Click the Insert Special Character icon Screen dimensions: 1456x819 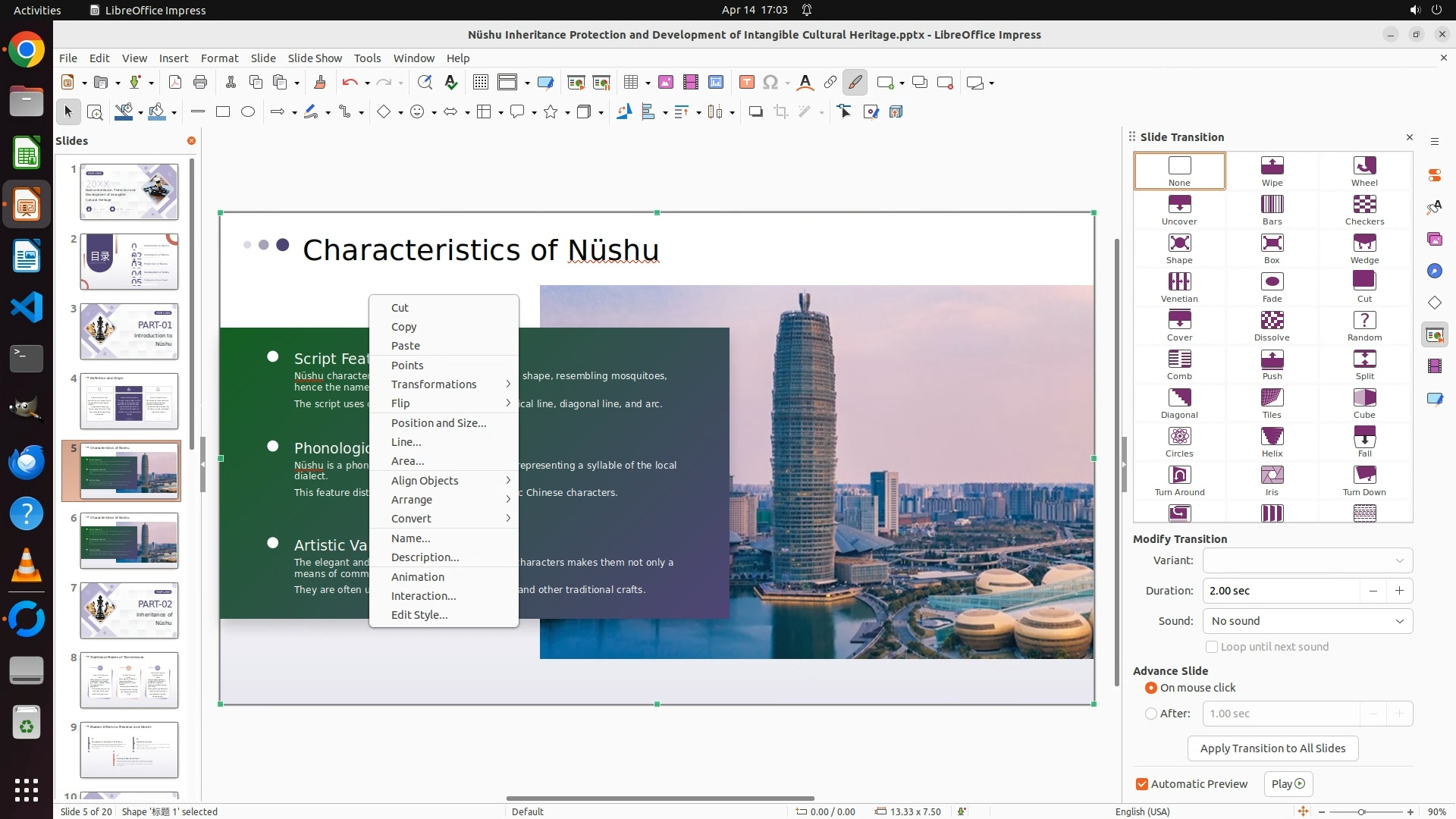pyautogui.click(x=770, y=83)
